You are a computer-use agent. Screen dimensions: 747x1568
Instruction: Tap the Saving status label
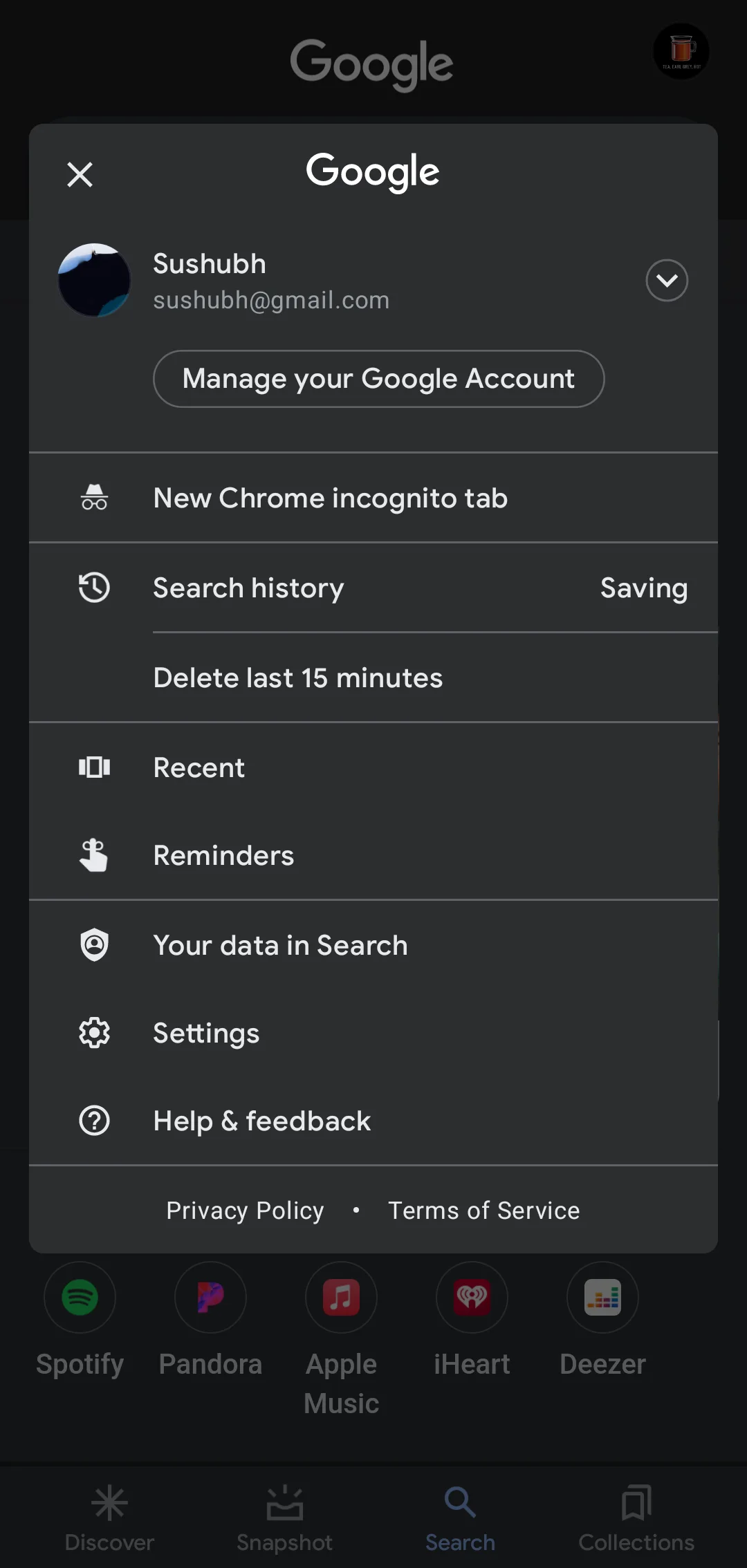[643, 588]
